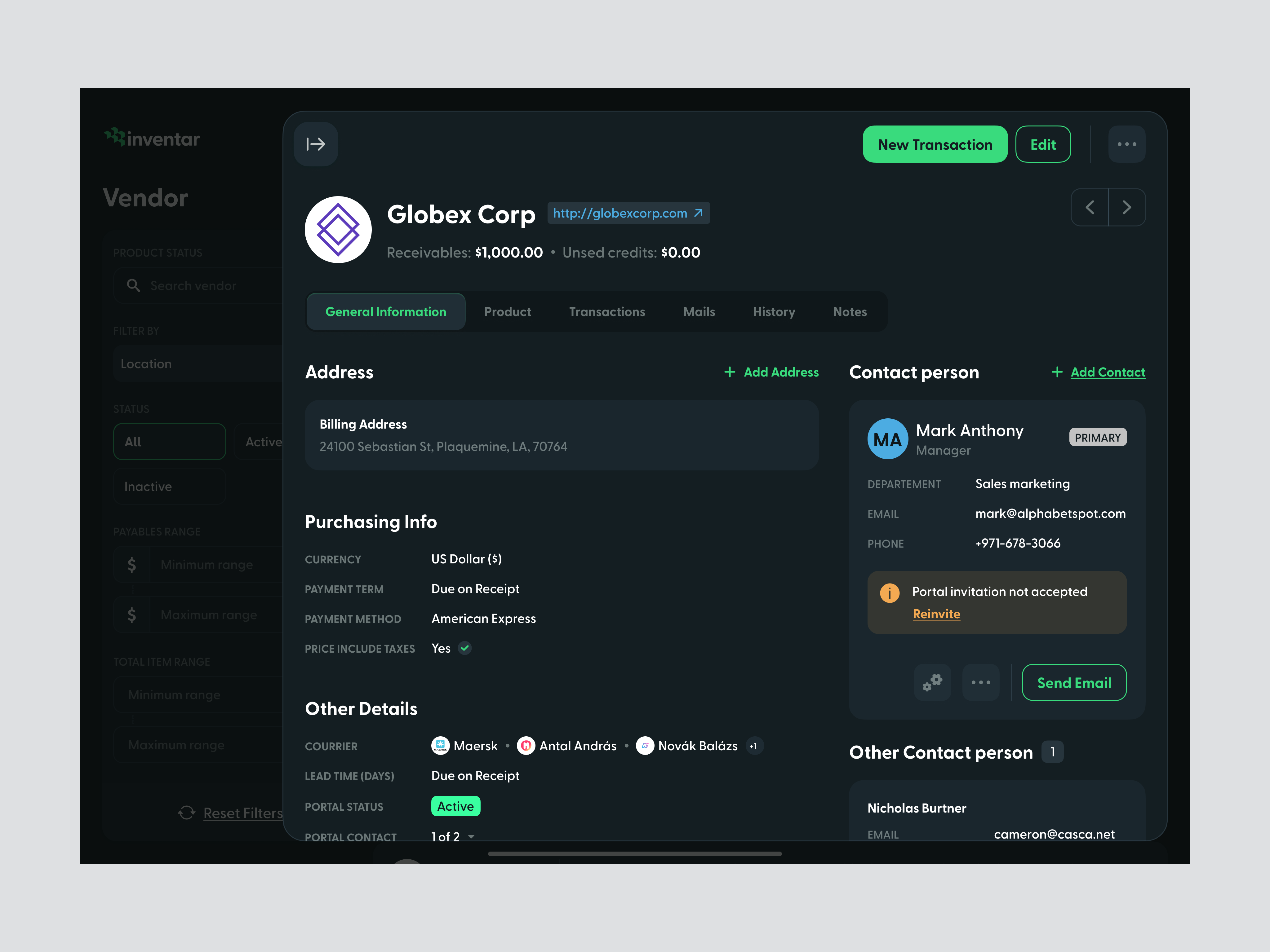Collapse the vendor detail panel arrow icon
This screenshot has height=952, width=1270.
[316, 144]
